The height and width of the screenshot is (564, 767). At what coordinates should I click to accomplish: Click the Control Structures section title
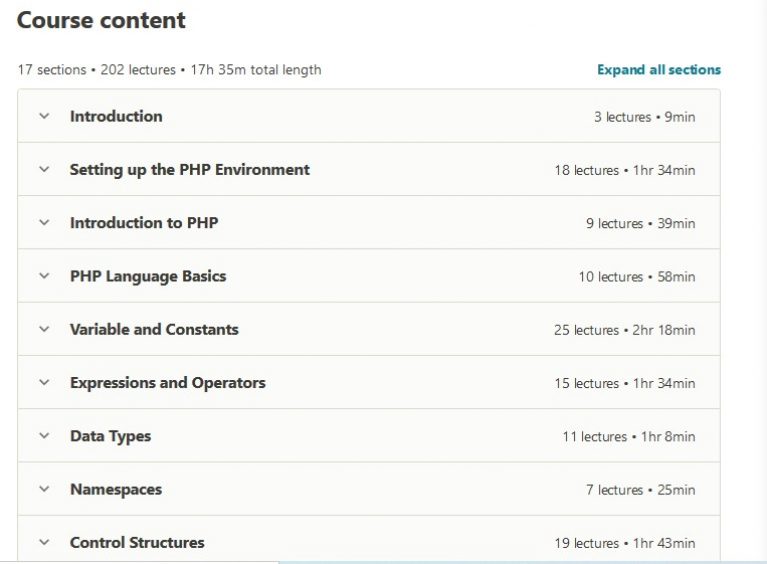click(137, 543)
